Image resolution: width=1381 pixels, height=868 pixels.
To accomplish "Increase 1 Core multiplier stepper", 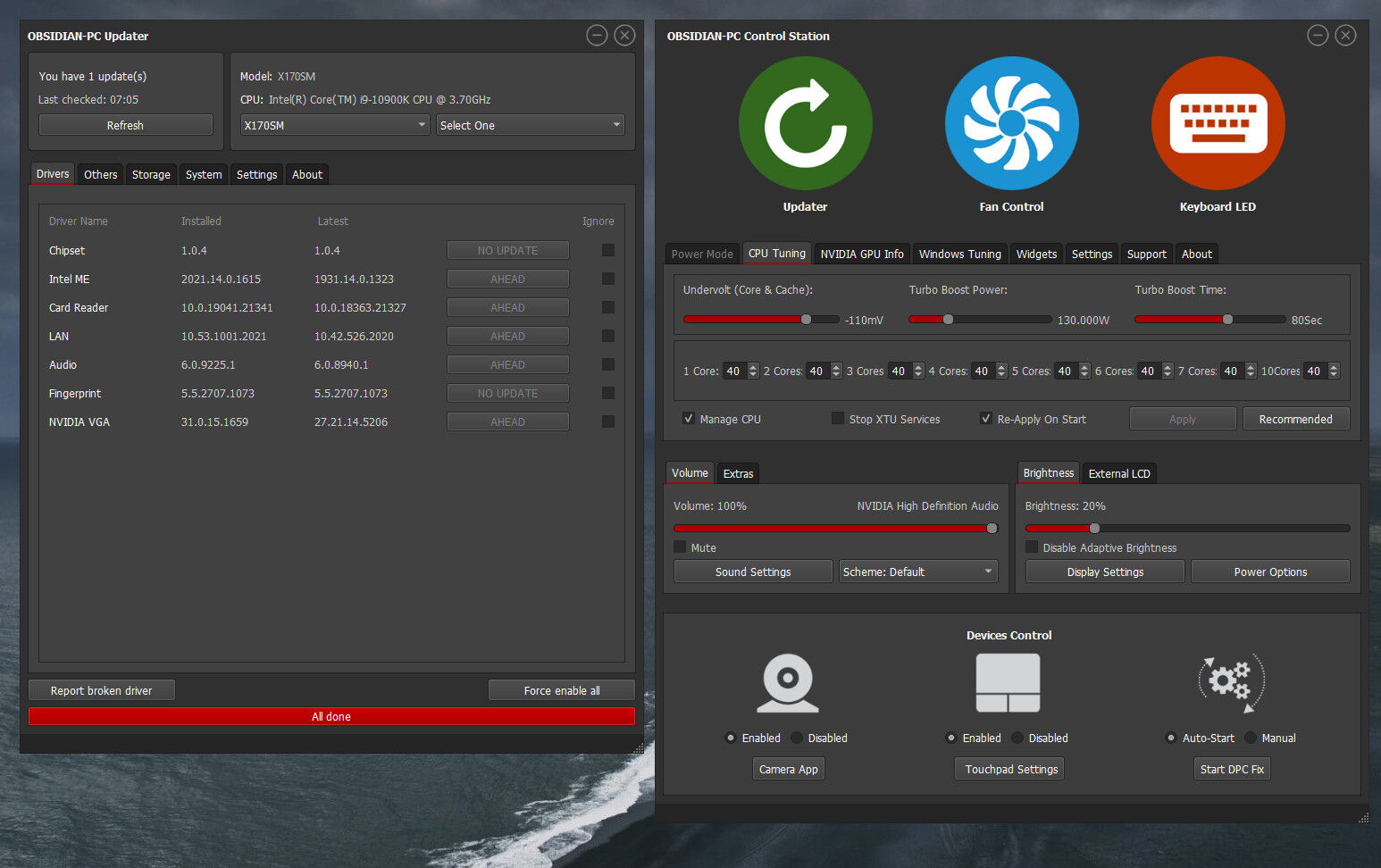I will click(753, 367).
